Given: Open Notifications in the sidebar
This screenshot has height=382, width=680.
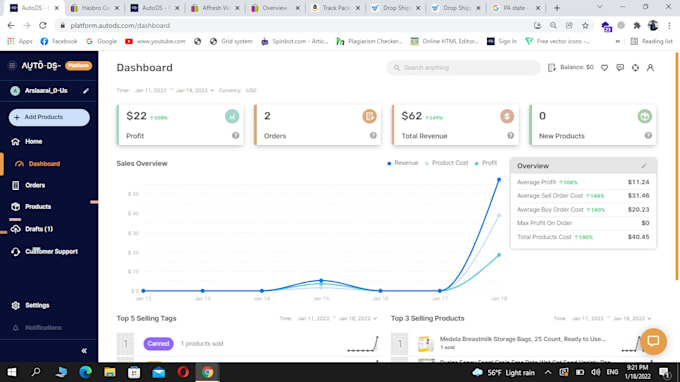Looking at the screenshot, I should [43, 328].
